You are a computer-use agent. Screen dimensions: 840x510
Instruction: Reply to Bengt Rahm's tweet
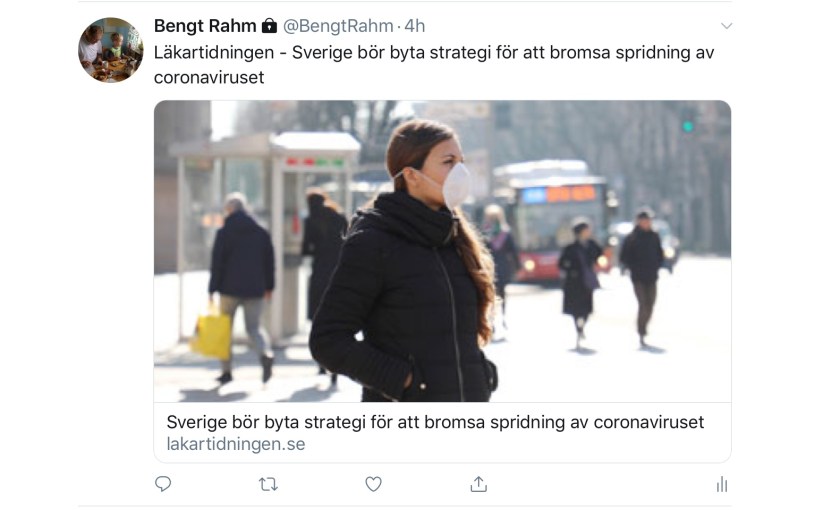163,484
